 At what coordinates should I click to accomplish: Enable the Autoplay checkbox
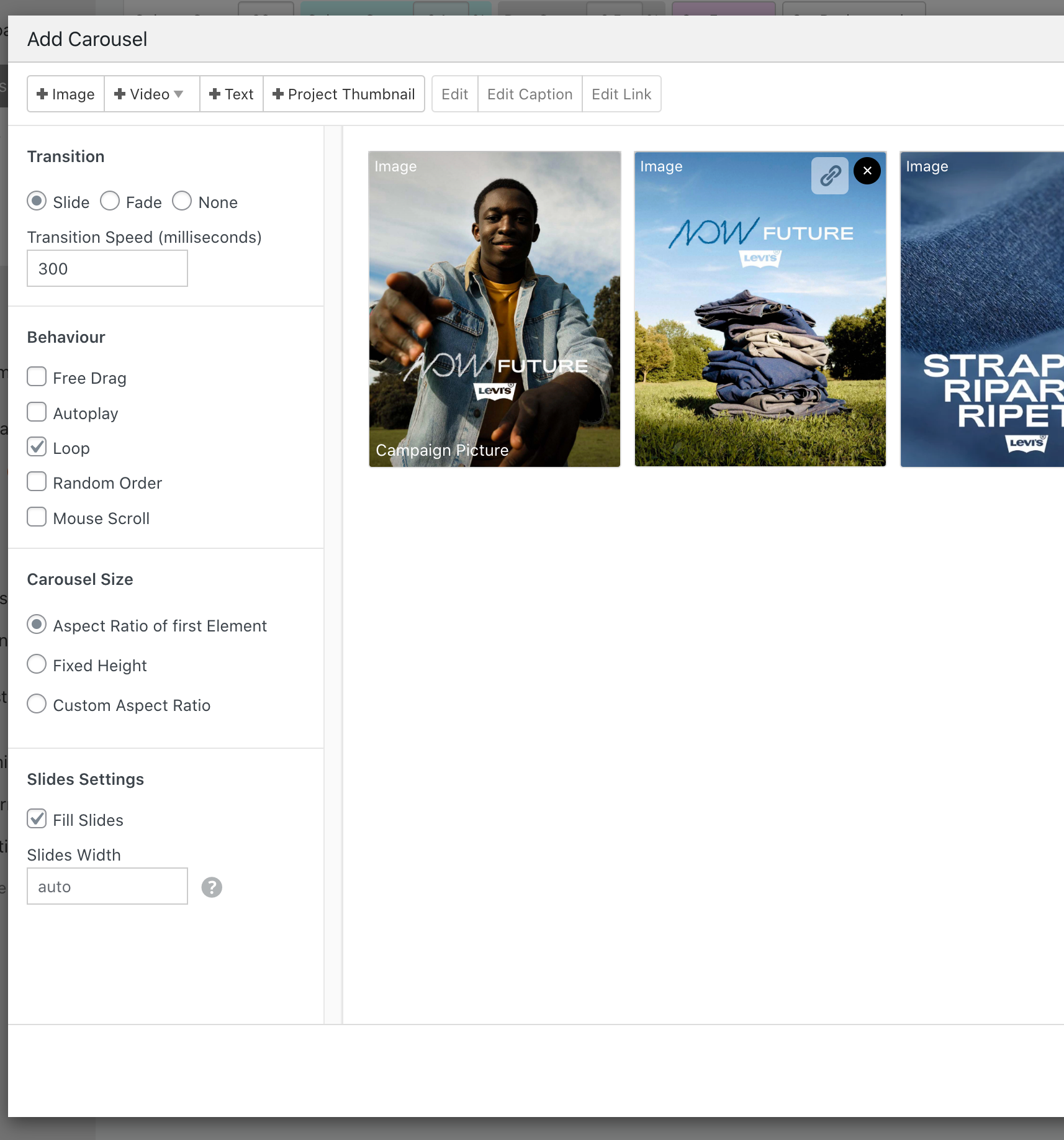[x=37, y=412]
